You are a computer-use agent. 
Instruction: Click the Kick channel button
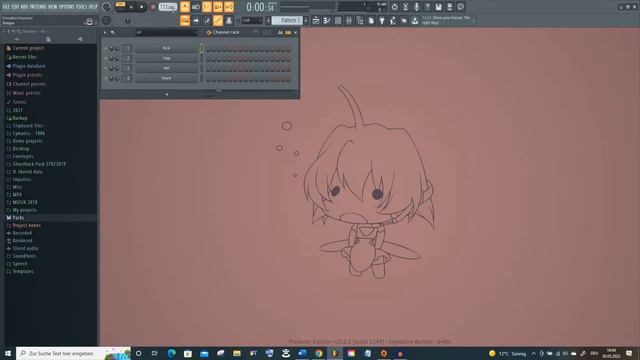coord(166,49)
